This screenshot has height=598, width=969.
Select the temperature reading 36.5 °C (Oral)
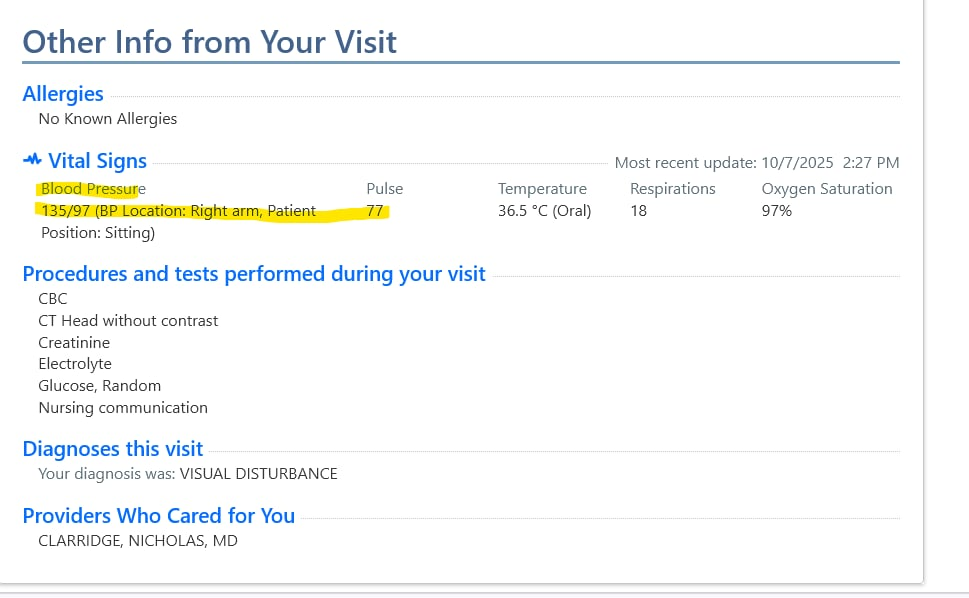point(544,211)
